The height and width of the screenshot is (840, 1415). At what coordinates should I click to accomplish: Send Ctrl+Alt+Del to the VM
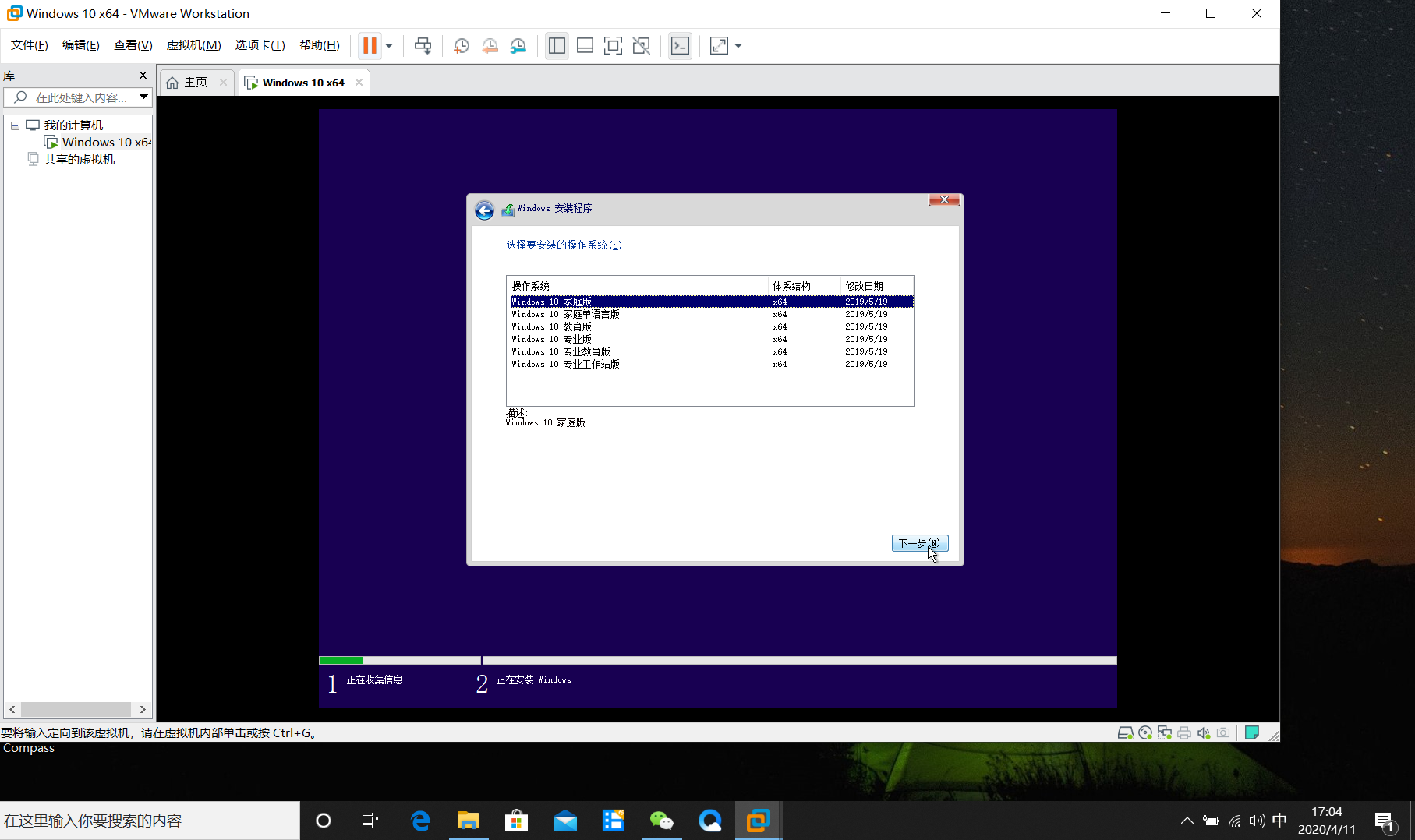click(x=423, y=46)
